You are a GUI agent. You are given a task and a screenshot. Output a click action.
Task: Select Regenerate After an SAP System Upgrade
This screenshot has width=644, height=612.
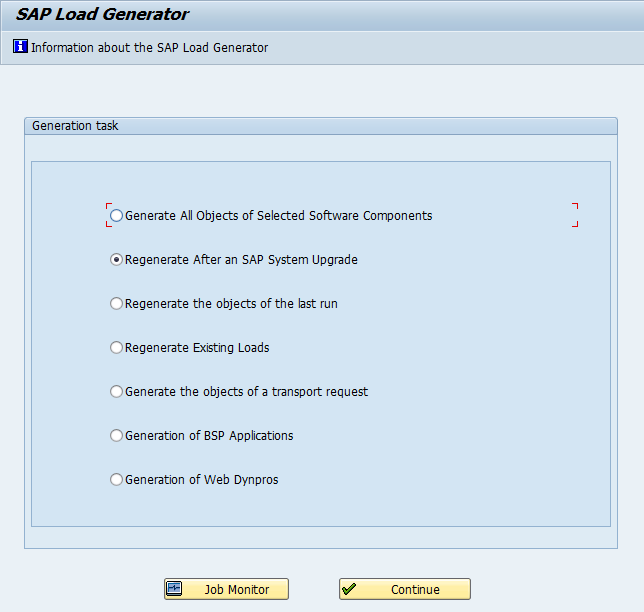click(116, 260)
